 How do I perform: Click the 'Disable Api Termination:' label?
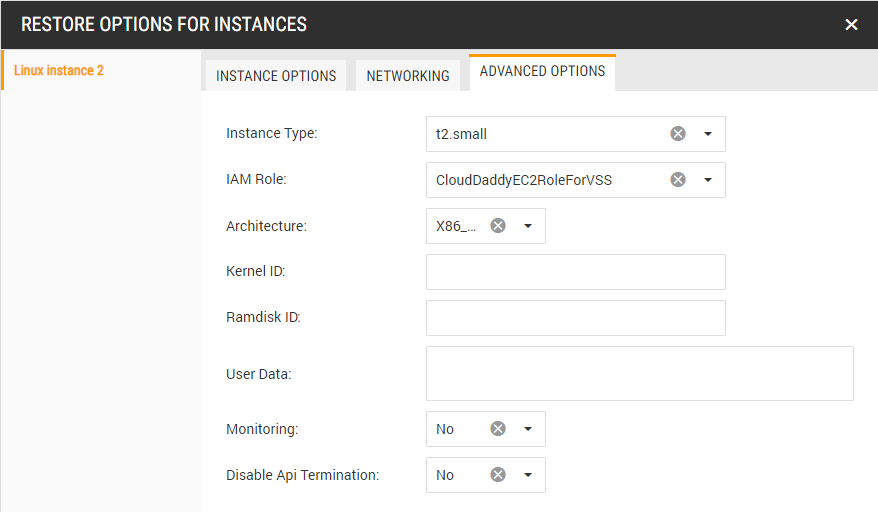click(302, 475)
